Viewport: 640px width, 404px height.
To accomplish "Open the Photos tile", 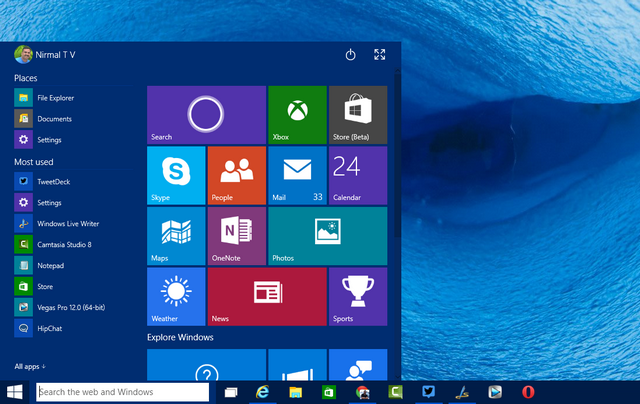I will pyautogui.click(x=328, y=236).
